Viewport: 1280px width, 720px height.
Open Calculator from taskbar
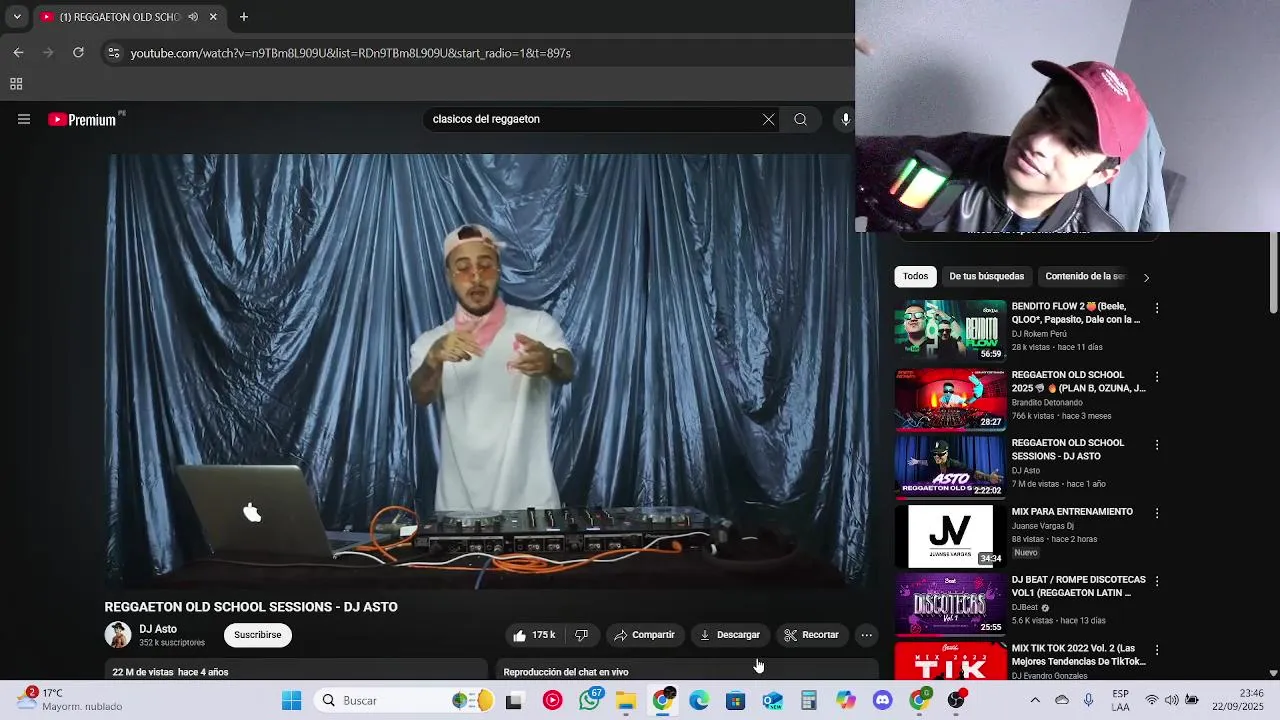point(809,701)
